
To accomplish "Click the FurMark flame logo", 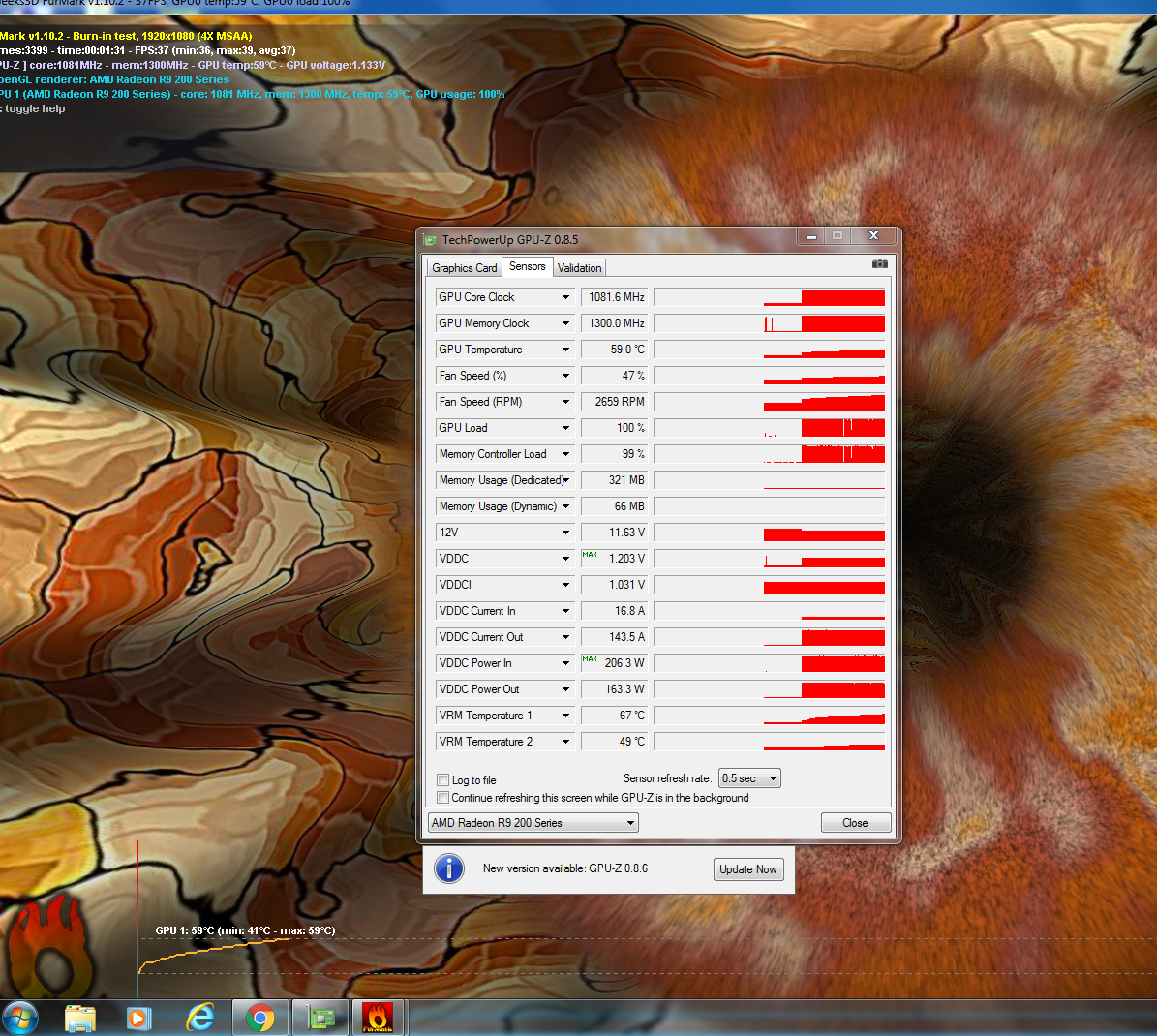I will [50, 947].
